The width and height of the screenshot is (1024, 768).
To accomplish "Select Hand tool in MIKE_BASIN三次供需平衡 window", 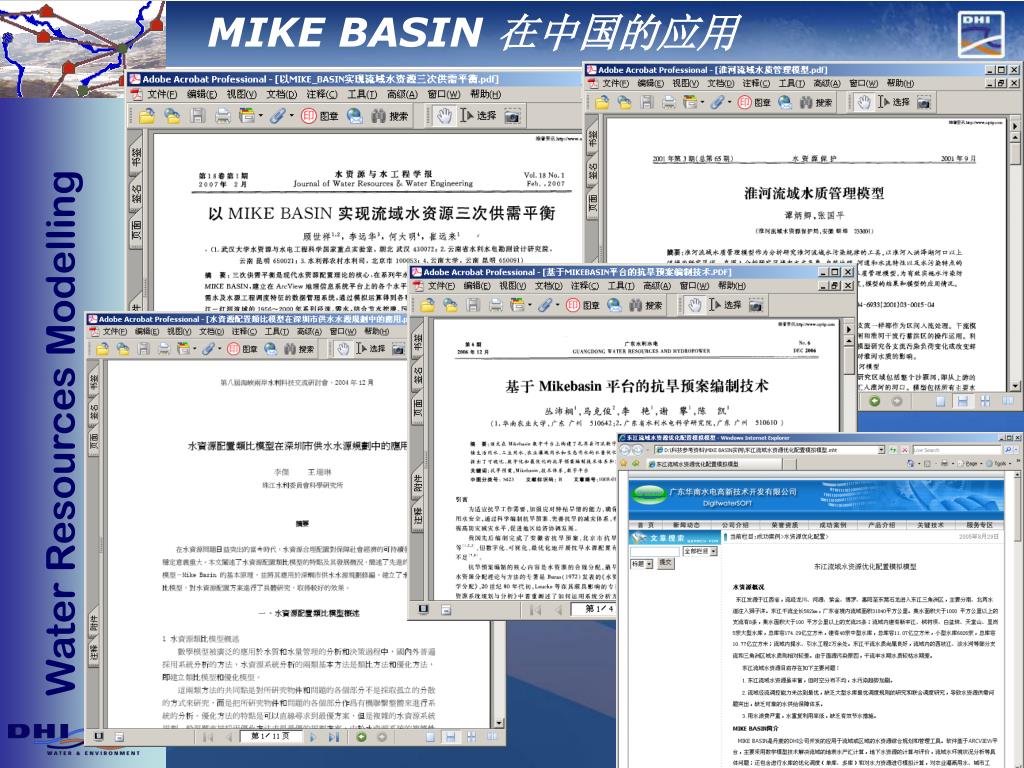I will (x=444, y=116).
